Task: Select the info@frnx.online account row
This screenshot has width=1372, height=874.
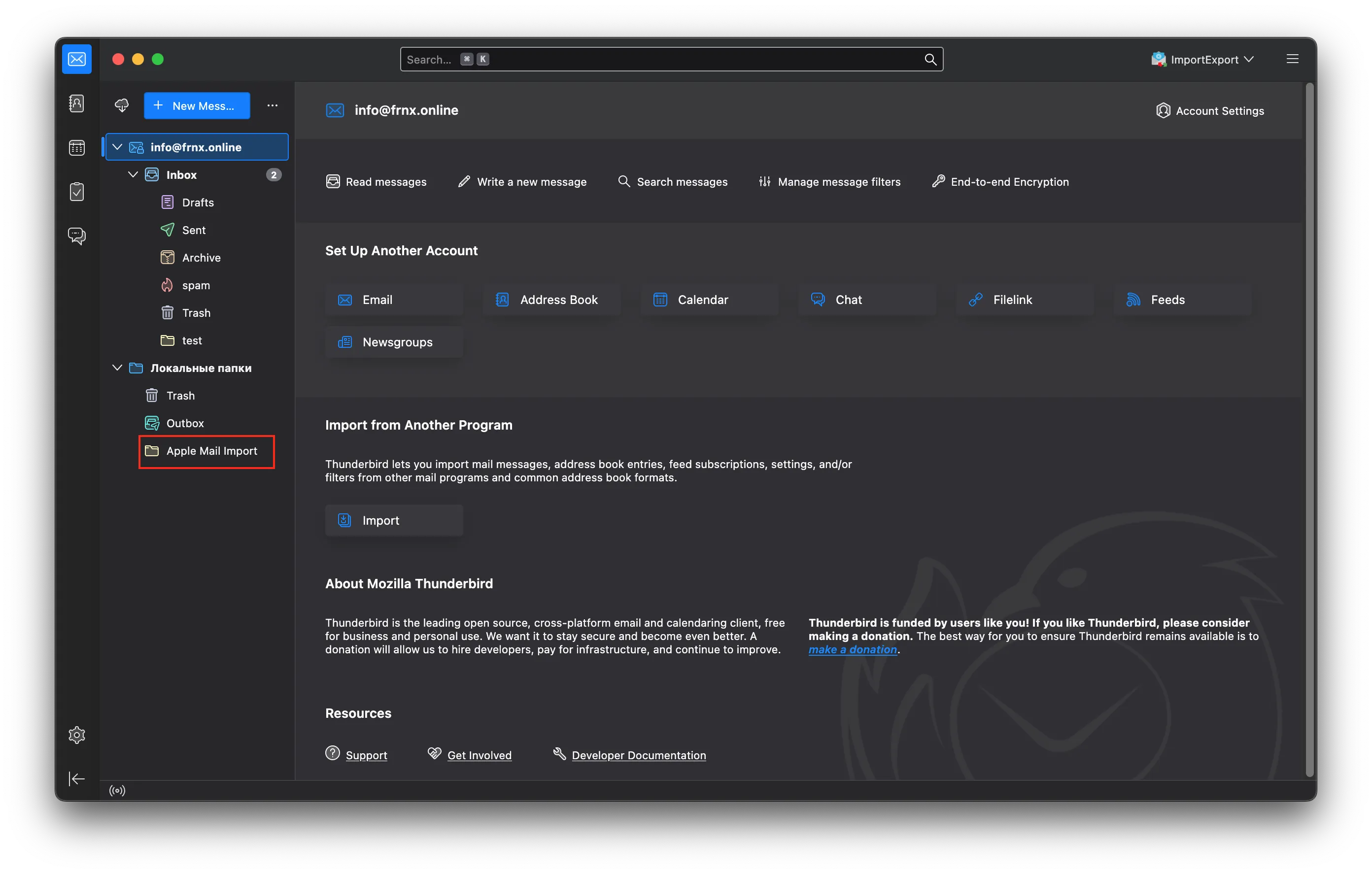Action: pyautogui.click(x=197, y=147)
